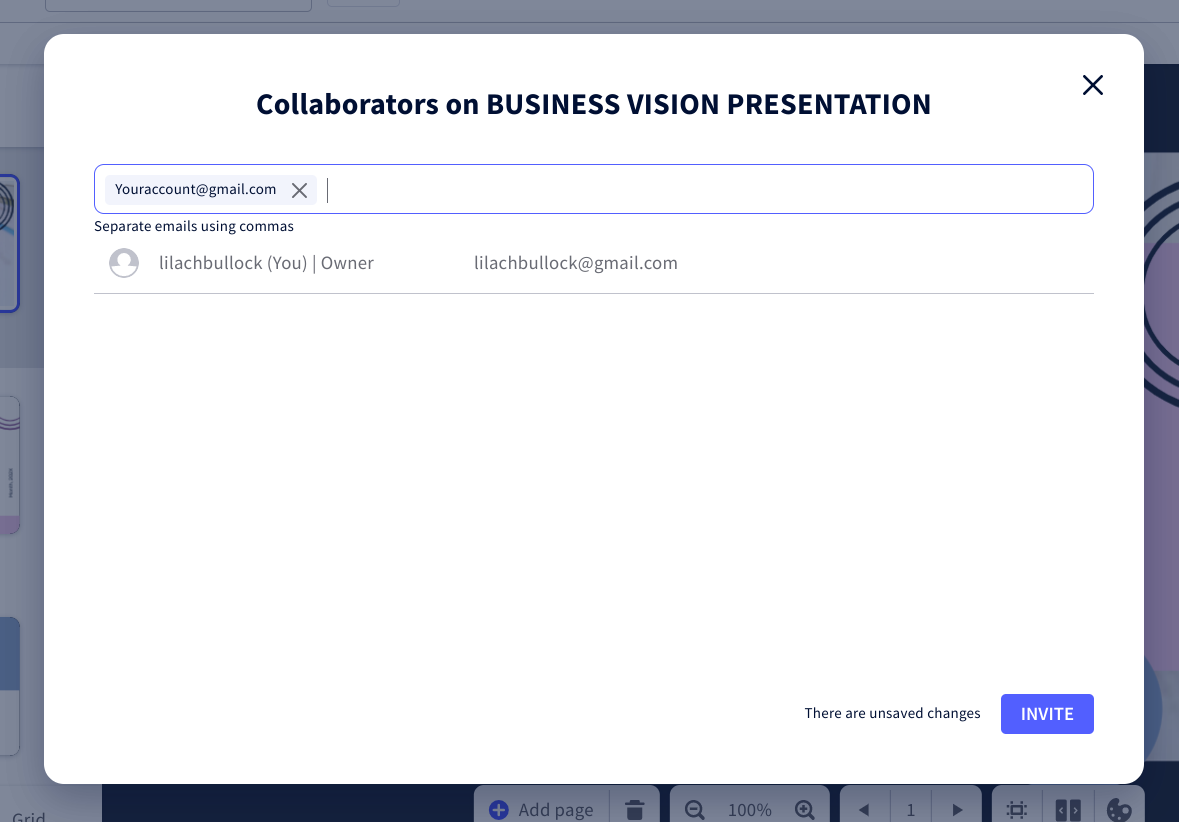Click the 'There are unsaved changes' notice
The height and width of the screenshot is (822, 1179).
[x=893, y=713]
